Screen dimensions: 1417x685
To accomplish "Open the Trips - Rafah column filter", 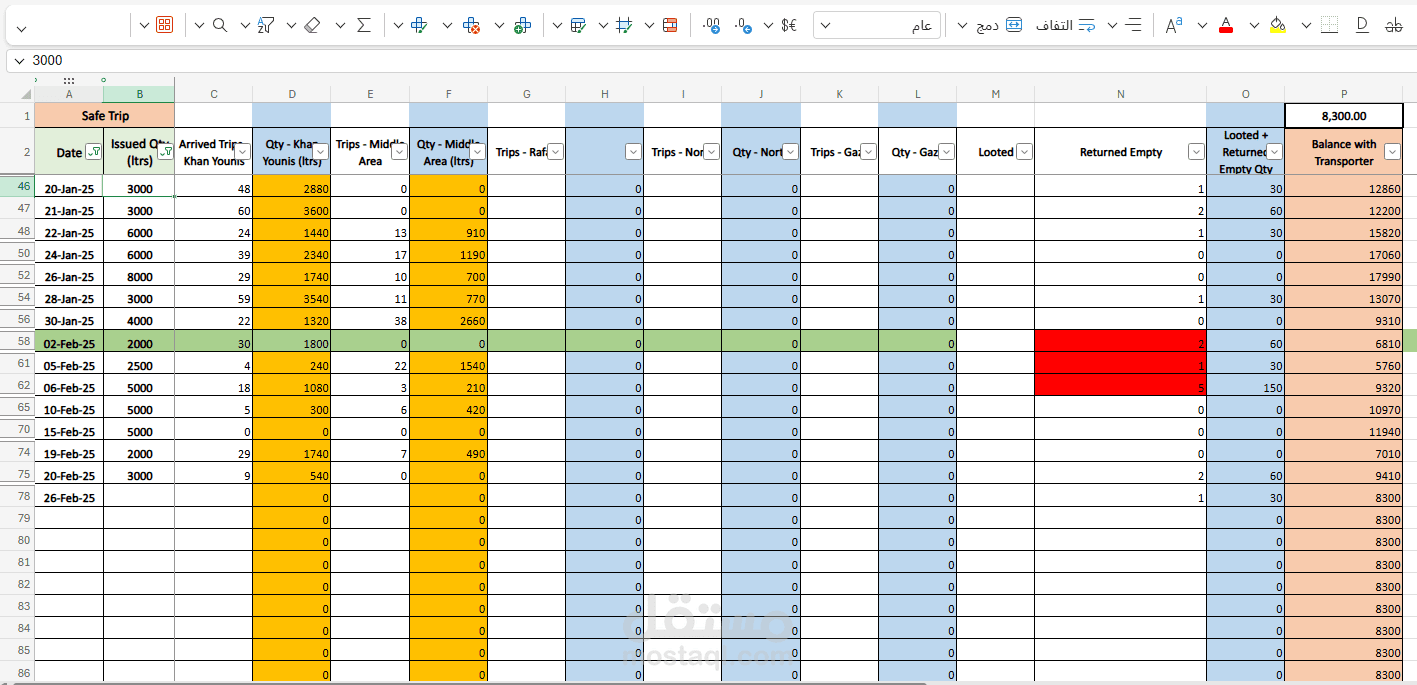I will 555,152.
